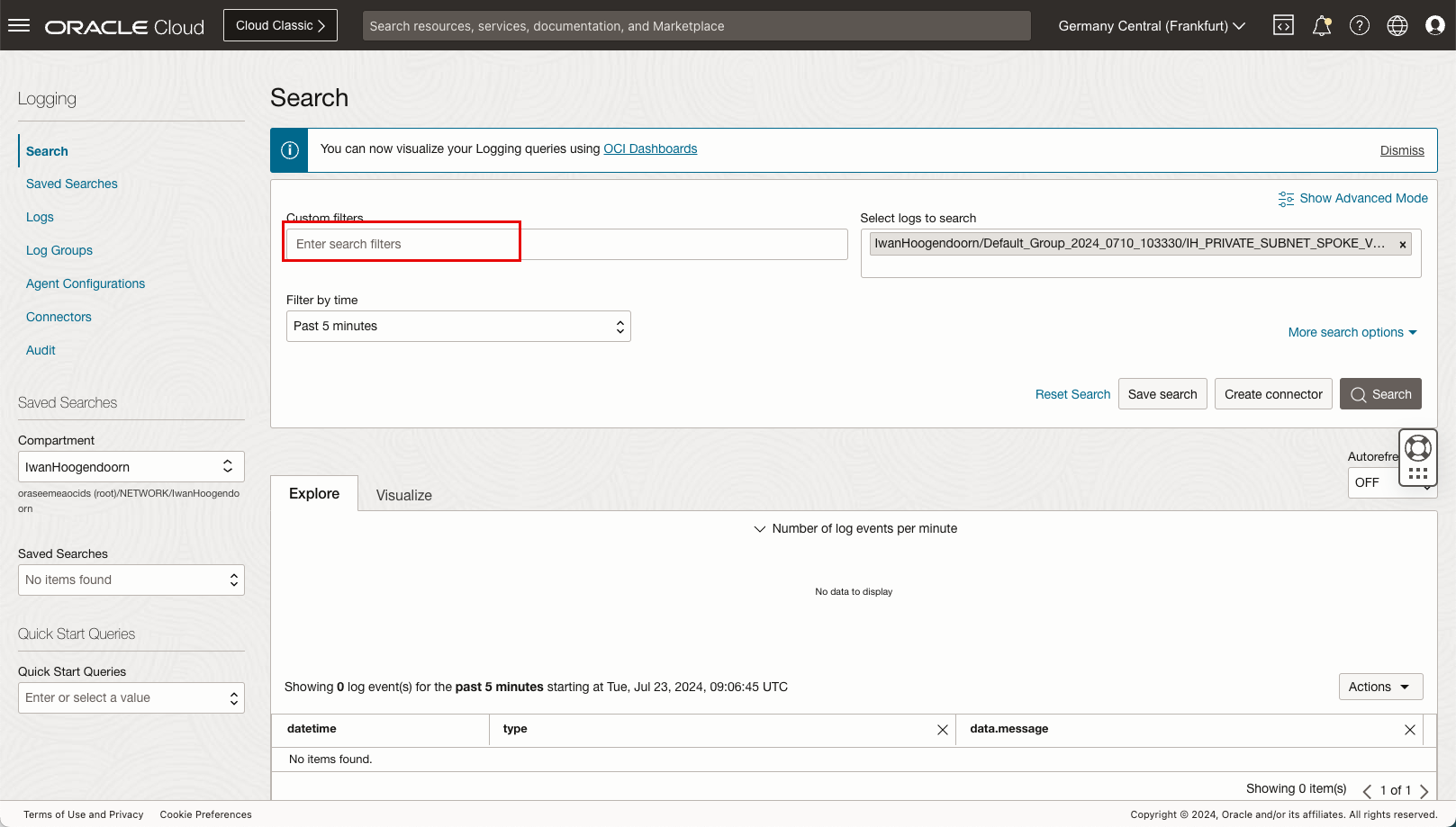Remove the data.message column
The image size is (1456, 827).
(1410, 730)
